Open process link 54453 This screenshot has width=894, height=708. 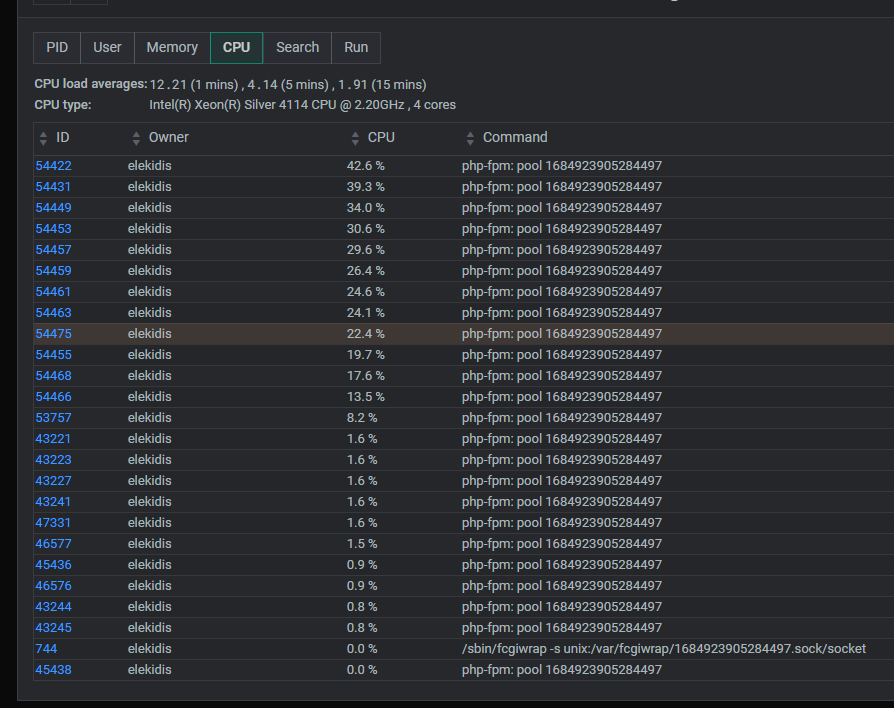click(54, 229)
